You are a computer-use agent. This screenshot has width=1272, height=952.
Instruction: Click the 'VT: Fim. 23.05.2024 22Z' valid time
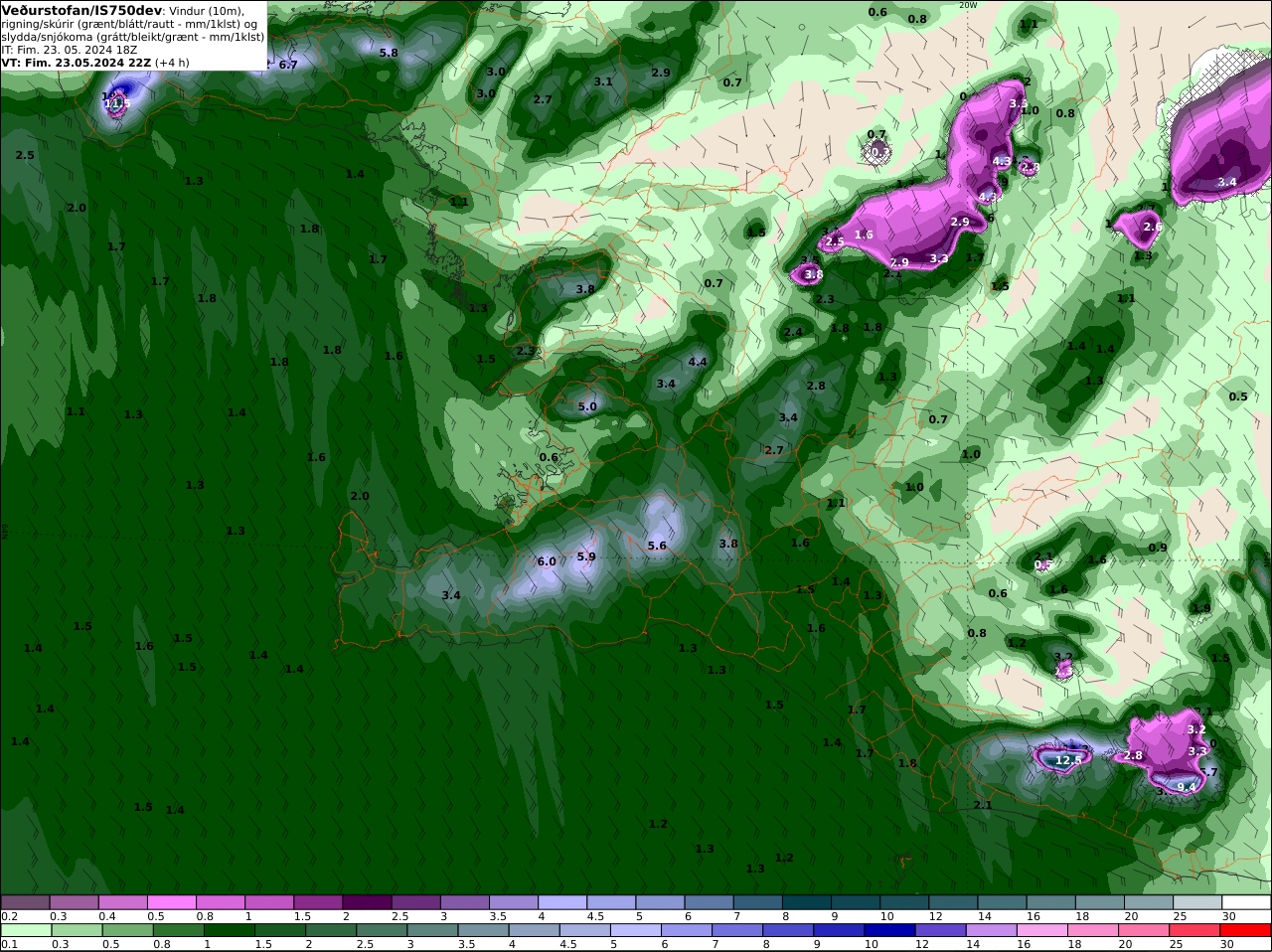pyautogui.click(x=77, y=63)
